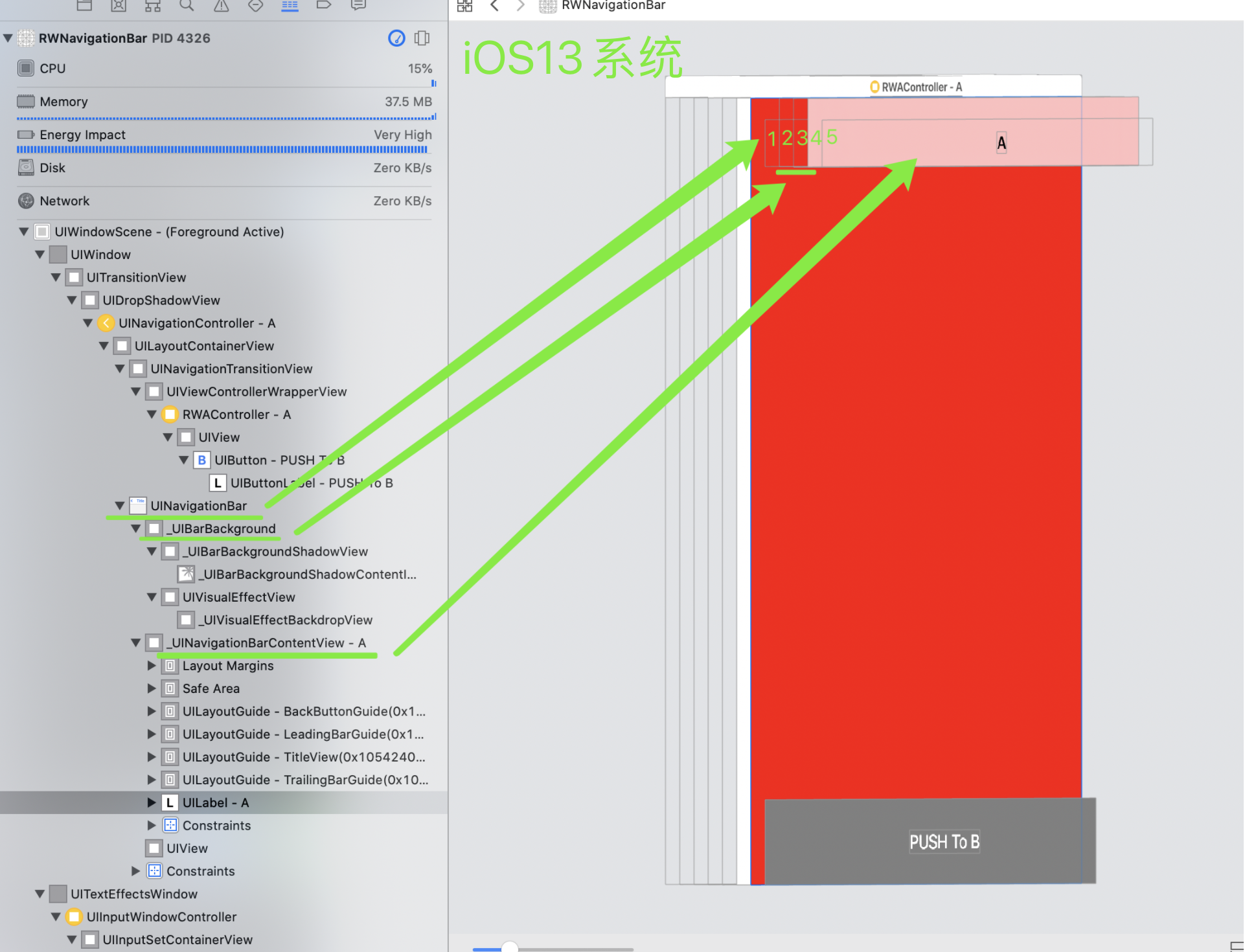The width and height of the screenshot is (1245, 952).
Task: Collapse the UINavigationBar tree node
Action: [x=120, y=506]
